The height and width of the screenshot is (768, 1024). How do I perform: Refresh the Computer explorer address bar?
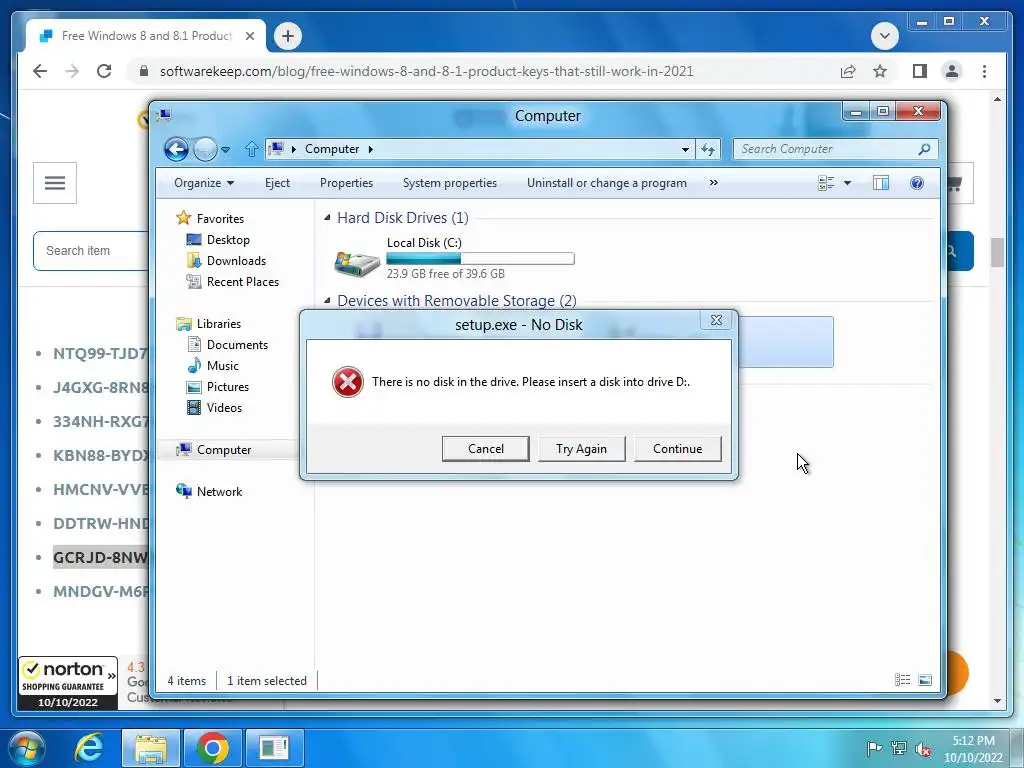pos(708,150)
